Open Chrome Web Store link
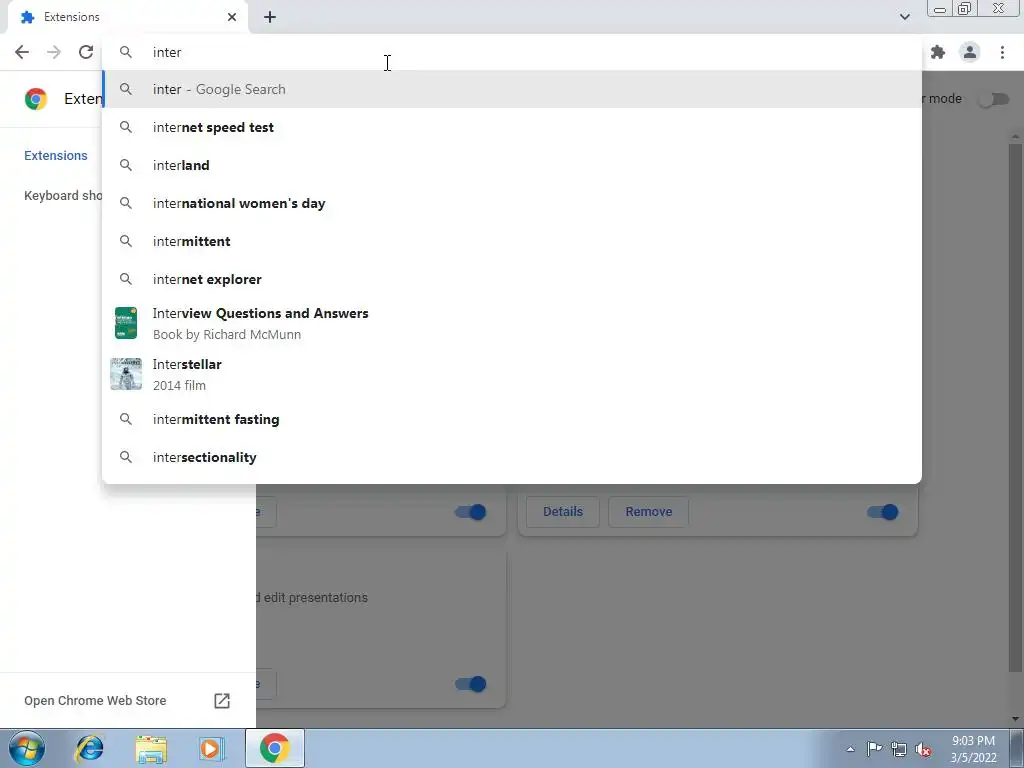The width and height of the screenshot is (1024, 768). [x=95, y=700]
